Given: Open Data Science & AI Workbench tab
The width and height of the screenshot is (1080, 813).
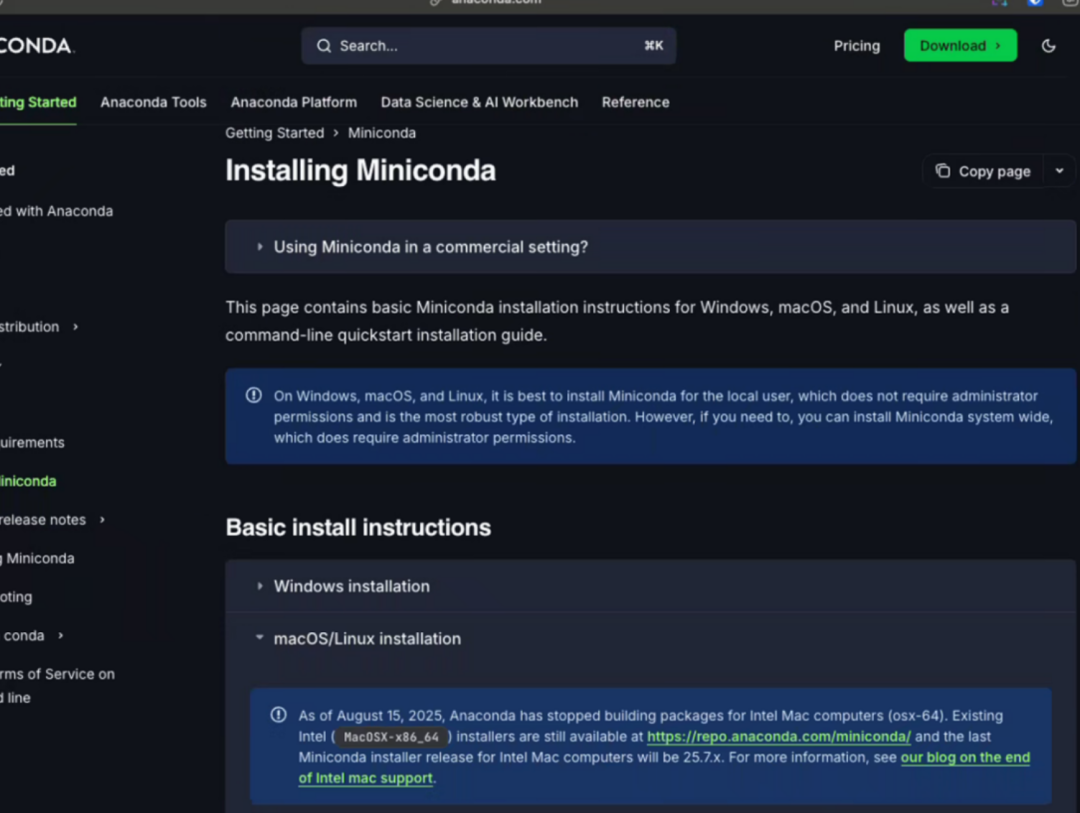Looking at the screenshot, I should pyautogui.click(x=479, y=102).
